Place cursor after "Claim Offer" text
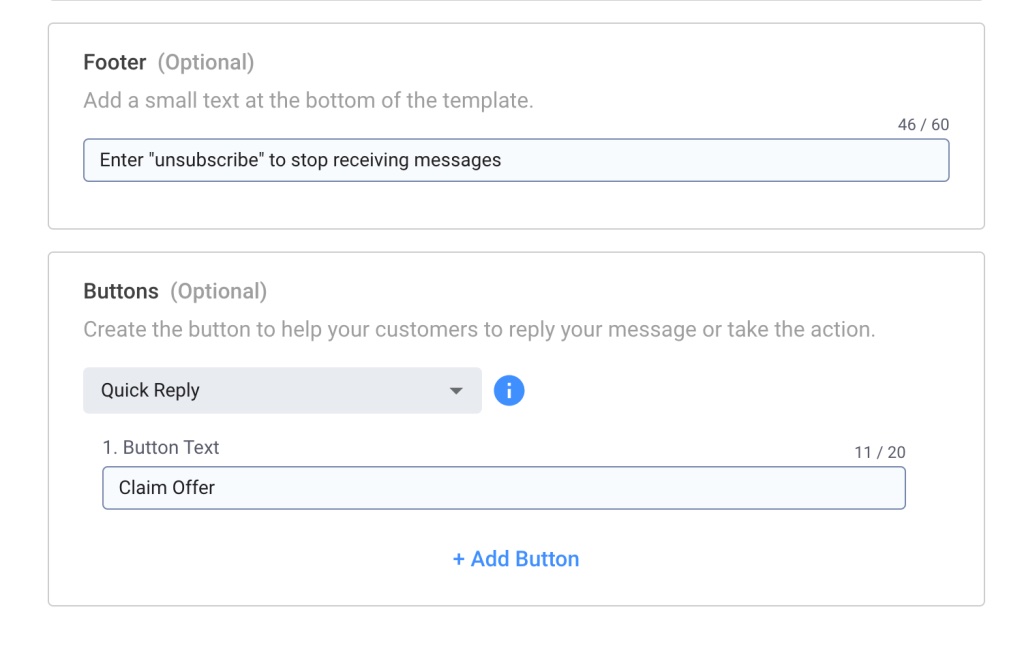Screen dimensions: 1024x661 [217, 488]
